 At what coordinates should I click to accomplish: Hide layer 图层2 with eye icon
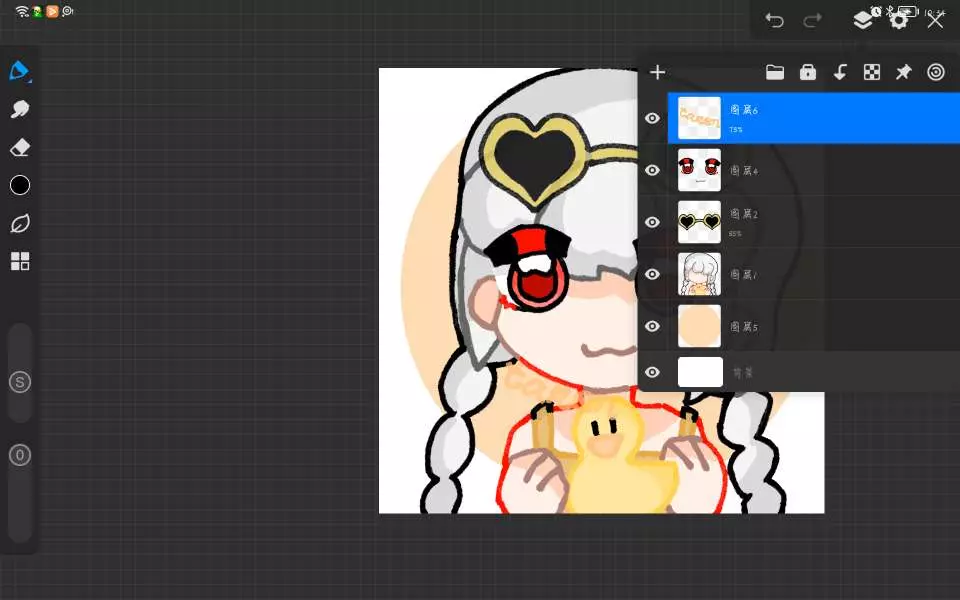coord(653,222)
